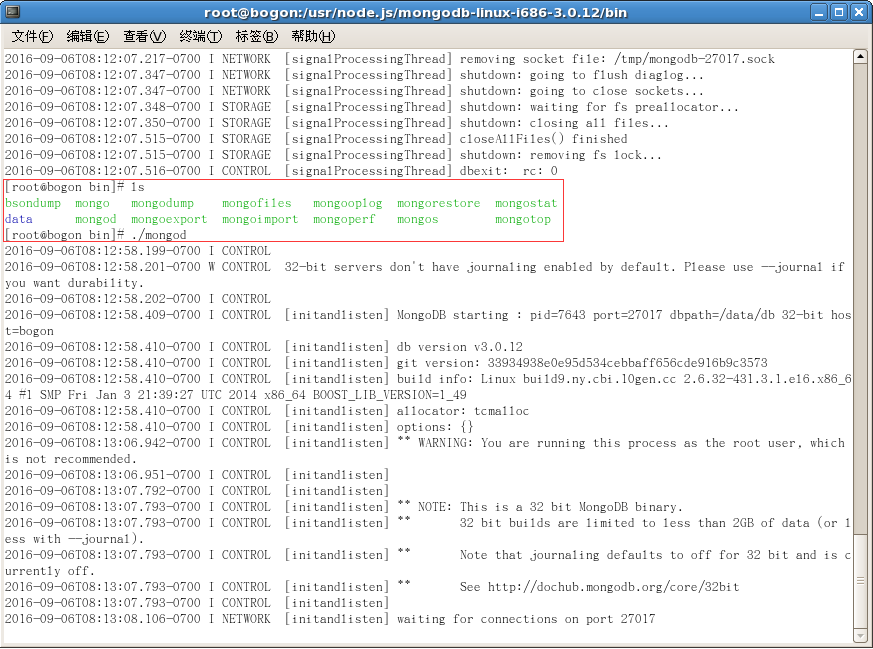873x649 pixels.
Task: Click the mongorestore file name
Action: click(x=439, y=204)
